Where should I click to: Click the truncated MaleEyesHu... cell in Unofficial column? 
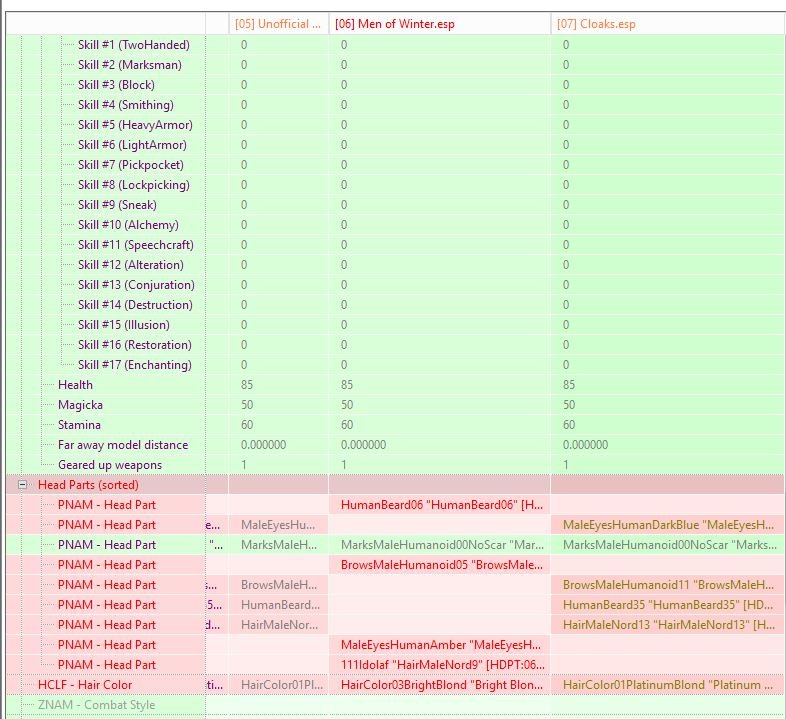[279, 525]
